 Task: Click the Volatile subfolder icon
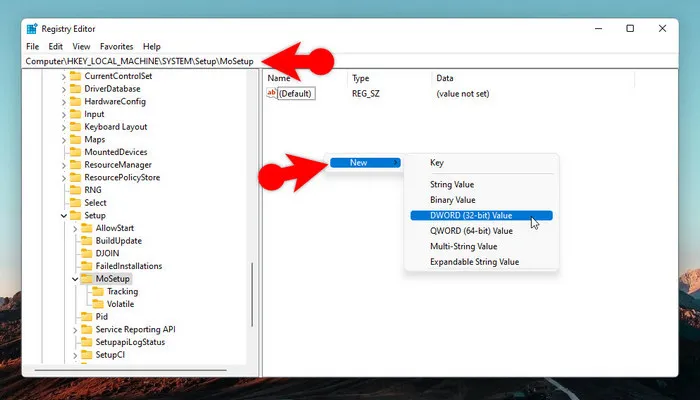pyautogui.click(x=98, y=304)
